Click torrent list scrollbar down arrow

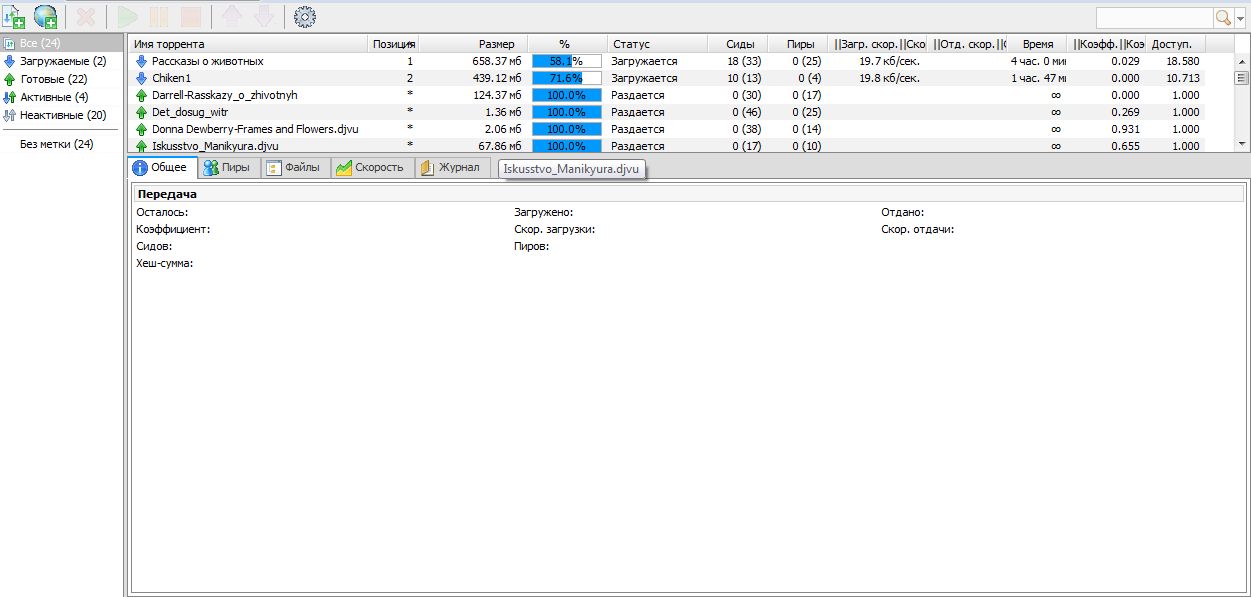1243,145
